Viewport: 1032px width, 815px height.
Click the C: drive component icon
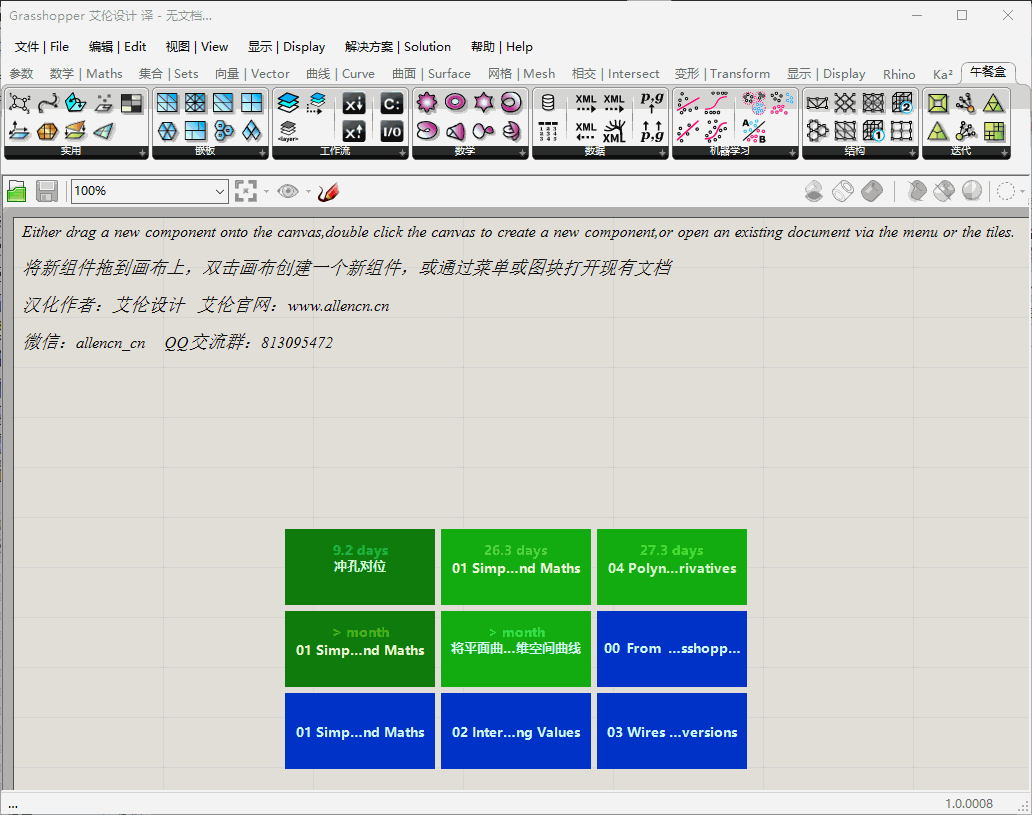pyautogui.click(x=392, y=103)
